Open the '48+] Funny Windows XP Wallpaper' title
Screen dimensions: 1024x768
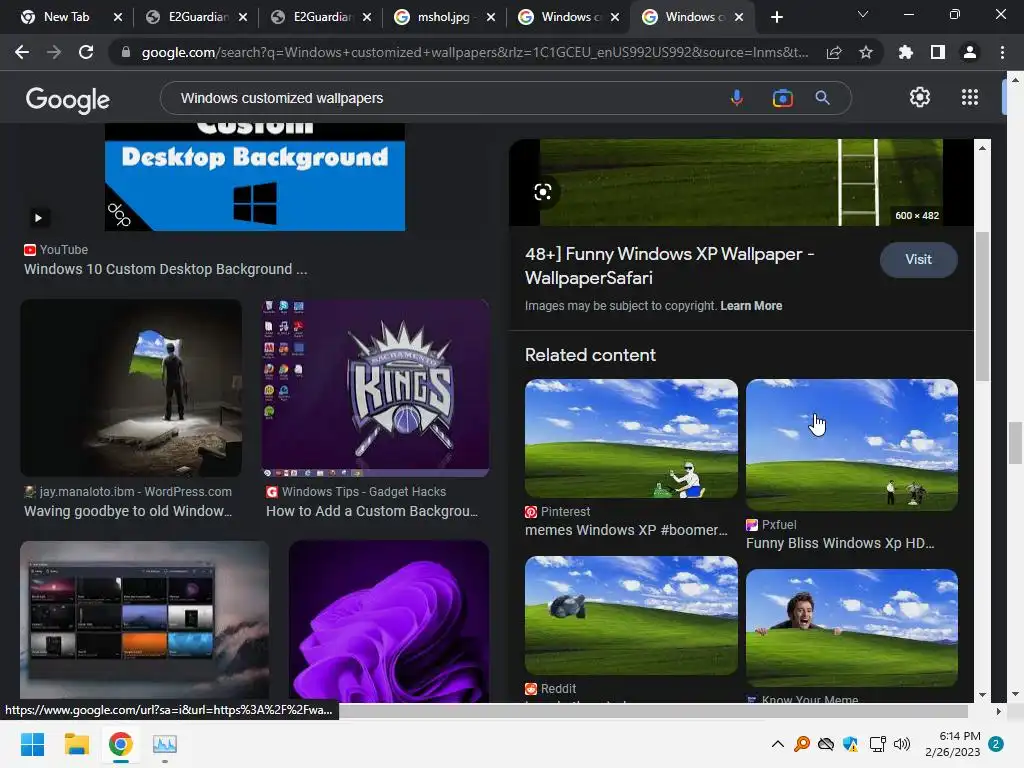[x=669, y=266]
